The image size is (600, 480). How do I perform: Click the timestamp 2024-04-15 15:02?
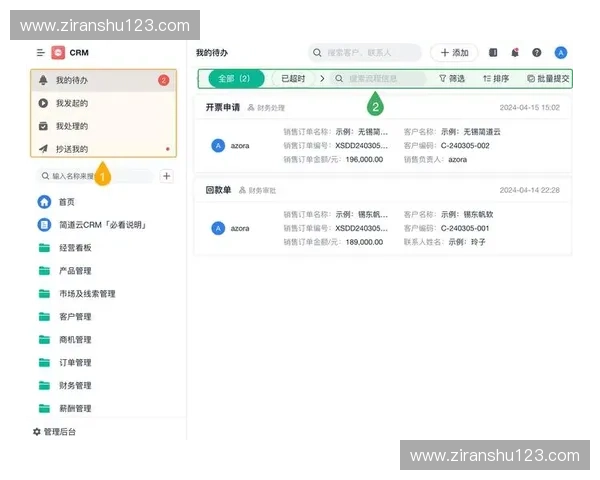(530, 108)
